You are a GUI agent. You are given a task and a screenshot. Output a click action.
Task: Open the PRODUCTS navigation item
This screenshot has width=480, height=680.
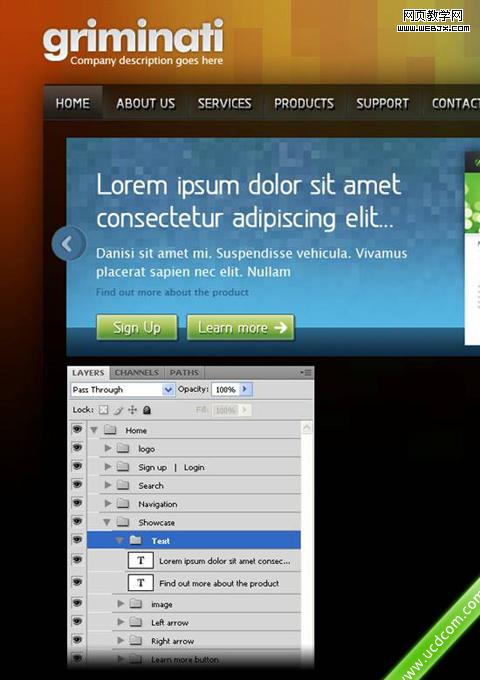304,103
